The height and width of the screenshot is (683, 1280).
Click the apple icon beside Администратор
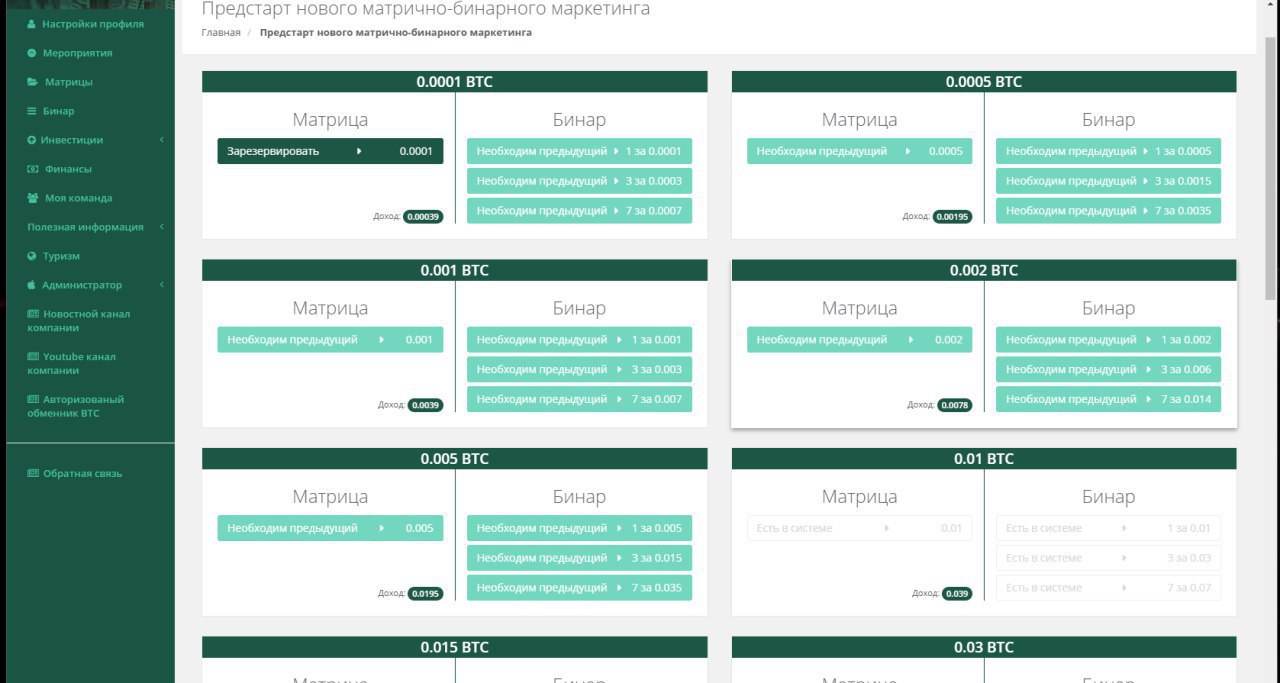(x=32, y=285)
